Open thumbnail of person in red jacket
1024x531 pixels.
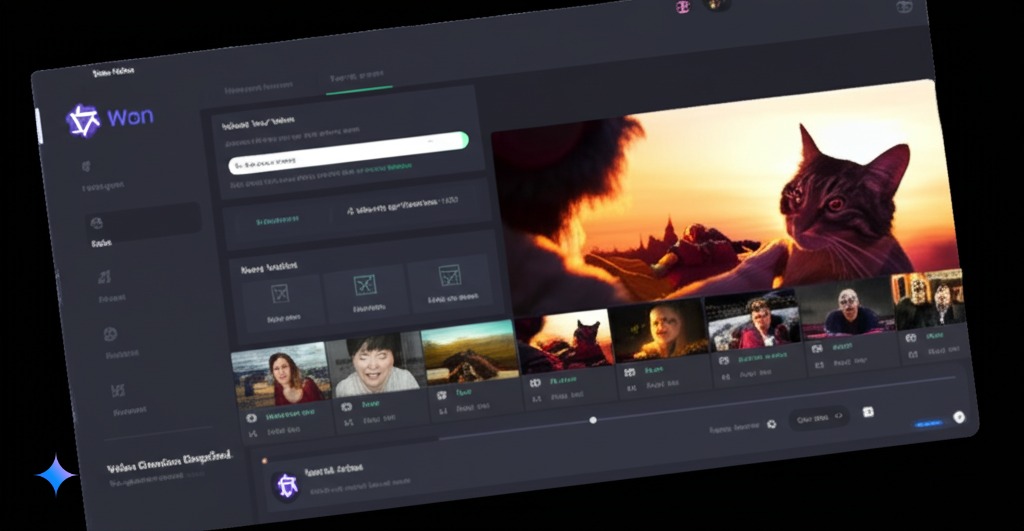click(752, 322)
